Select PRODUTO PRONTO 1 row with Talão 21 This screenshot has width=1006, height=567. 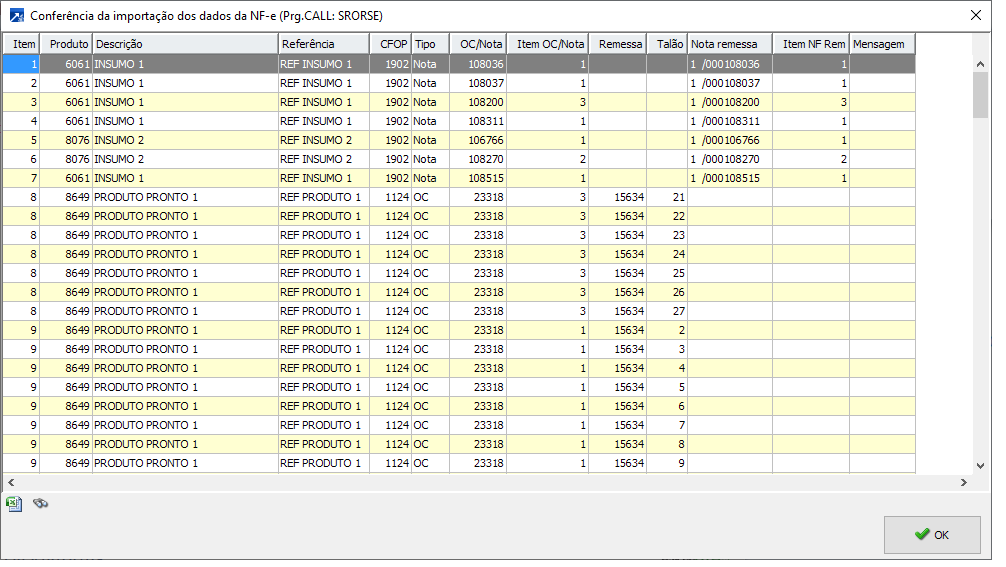click(x=185, y=197)
